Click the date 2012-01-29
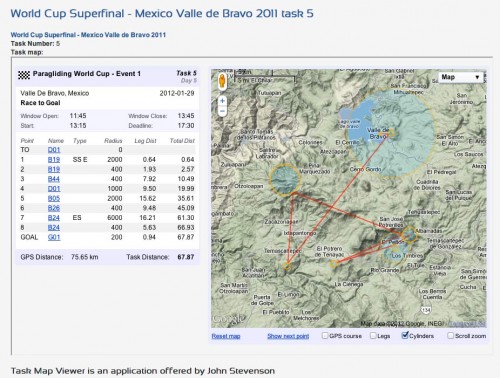The width and height of the screenshot is (500, 378). pos(177,93)
